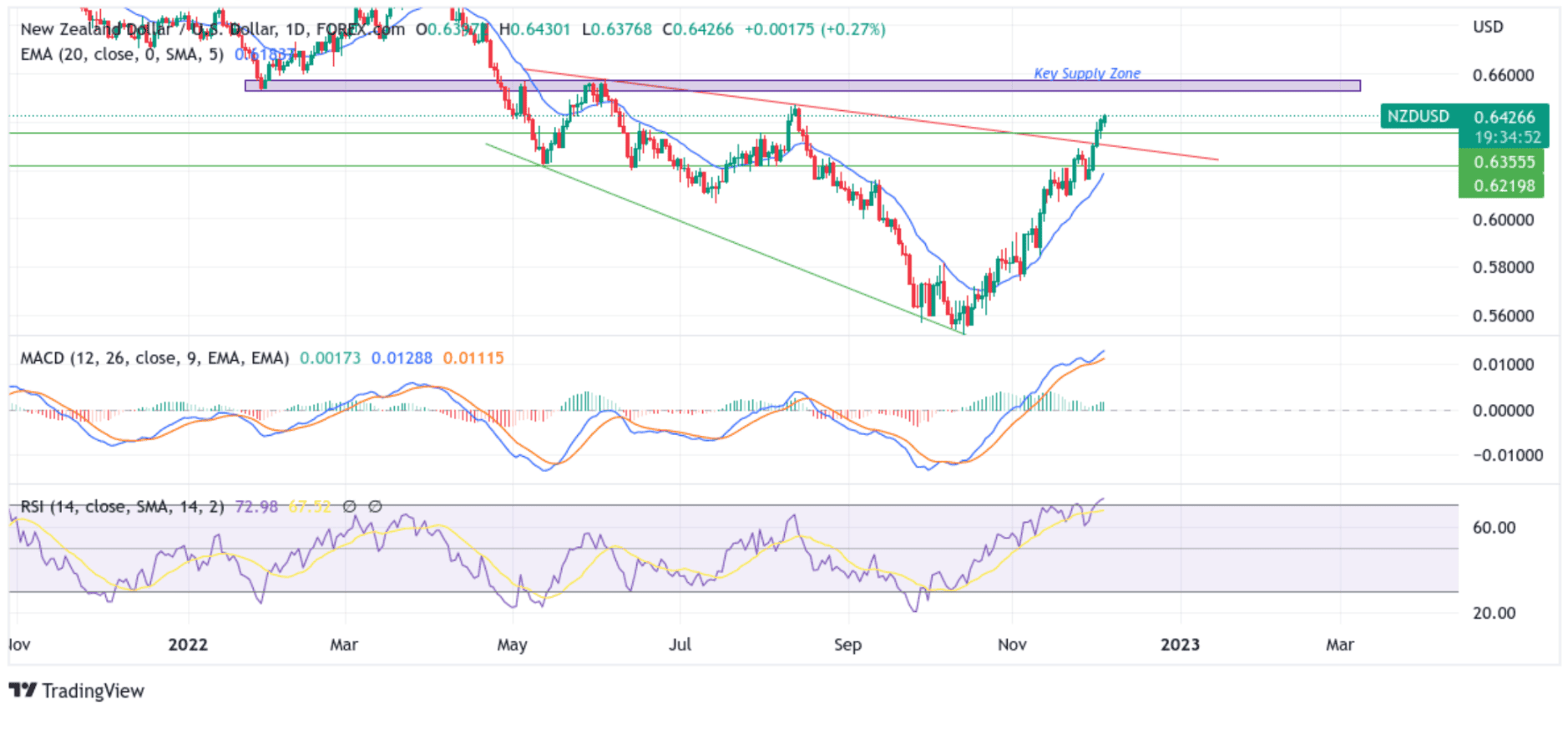The image size is (1568, 729).
Task: Click the 0.56000 price axis label
Action: 1504,316
